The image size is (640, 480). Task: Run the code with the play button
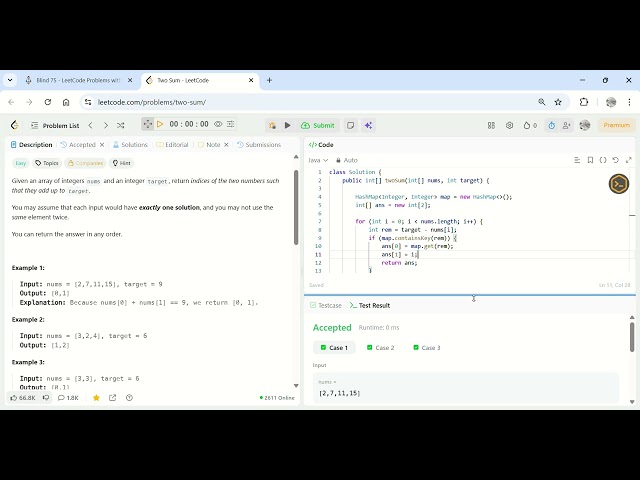point(287,125)
